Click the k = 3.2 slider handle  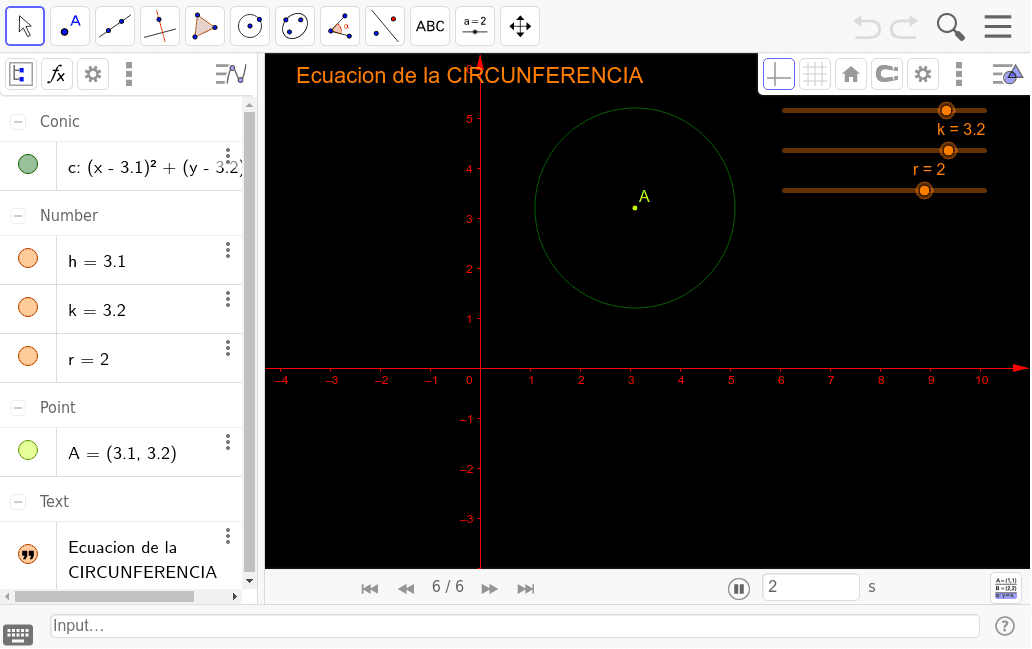coord(948,151)
